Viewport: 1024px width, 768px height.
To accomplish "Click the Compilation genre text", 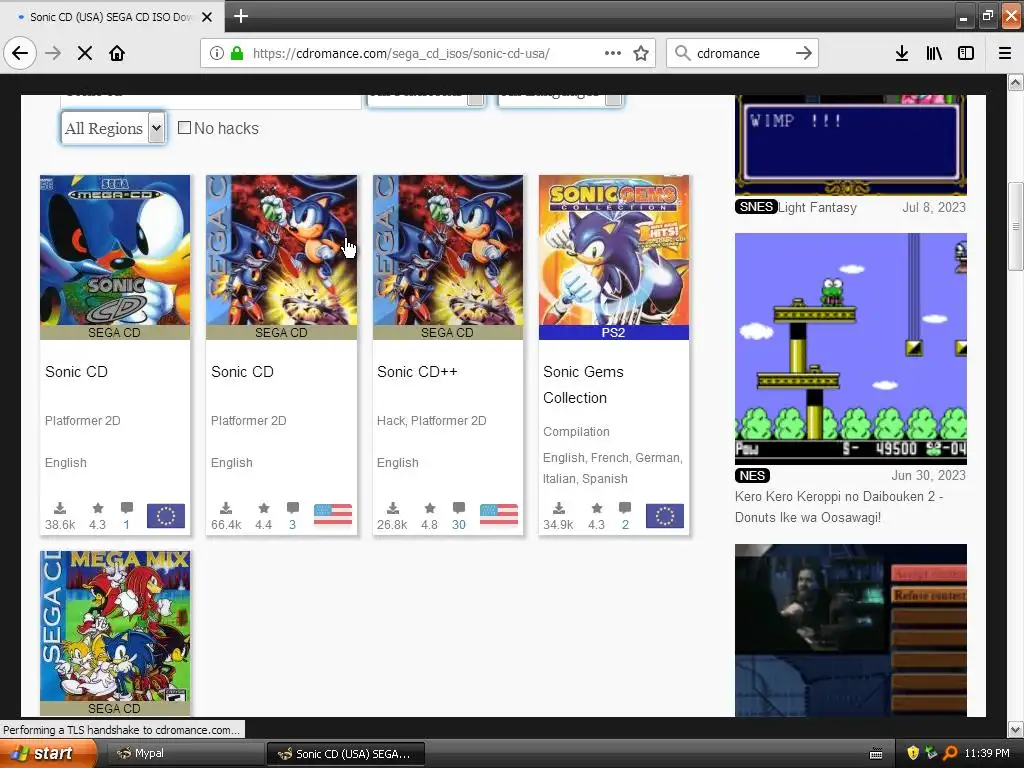I will pyautogui.click(x=576, y=432).
